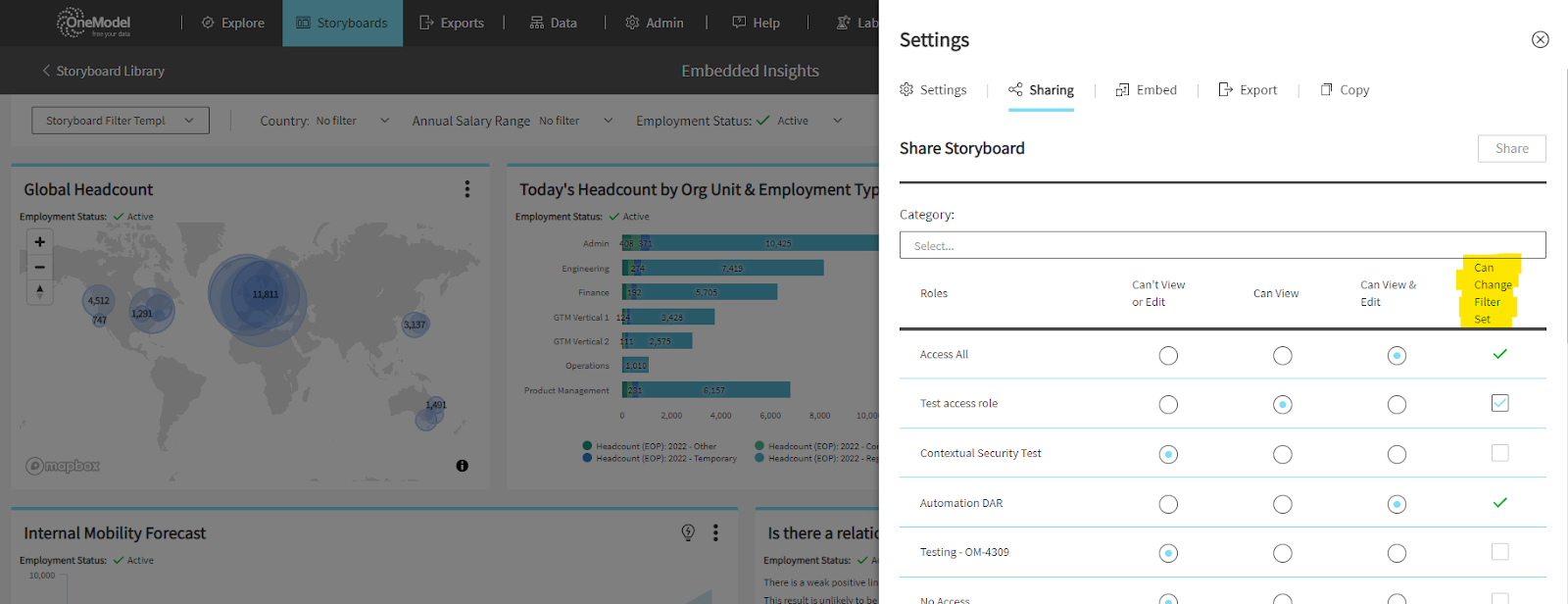The height and width of the screenshot is (604, 1568).
Task: Uncheck filter set checkbox for Test access role
Action: pyautogui.click(x=1499, y=403)
